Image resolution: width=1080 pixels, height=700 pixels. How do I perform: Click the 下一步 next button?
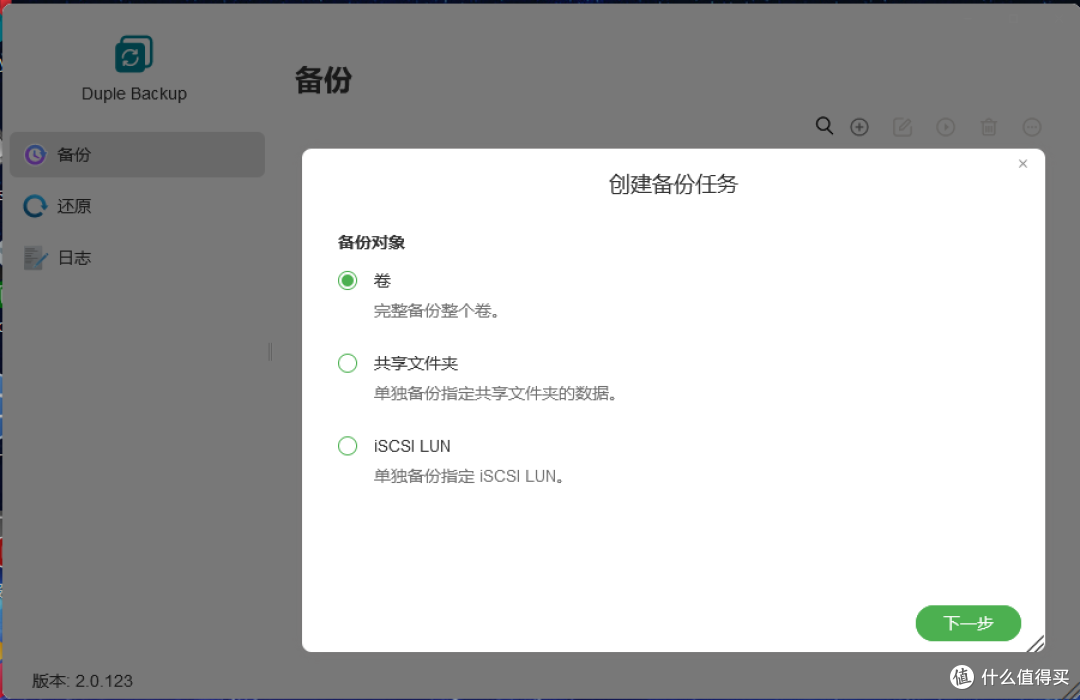[968, 623]
